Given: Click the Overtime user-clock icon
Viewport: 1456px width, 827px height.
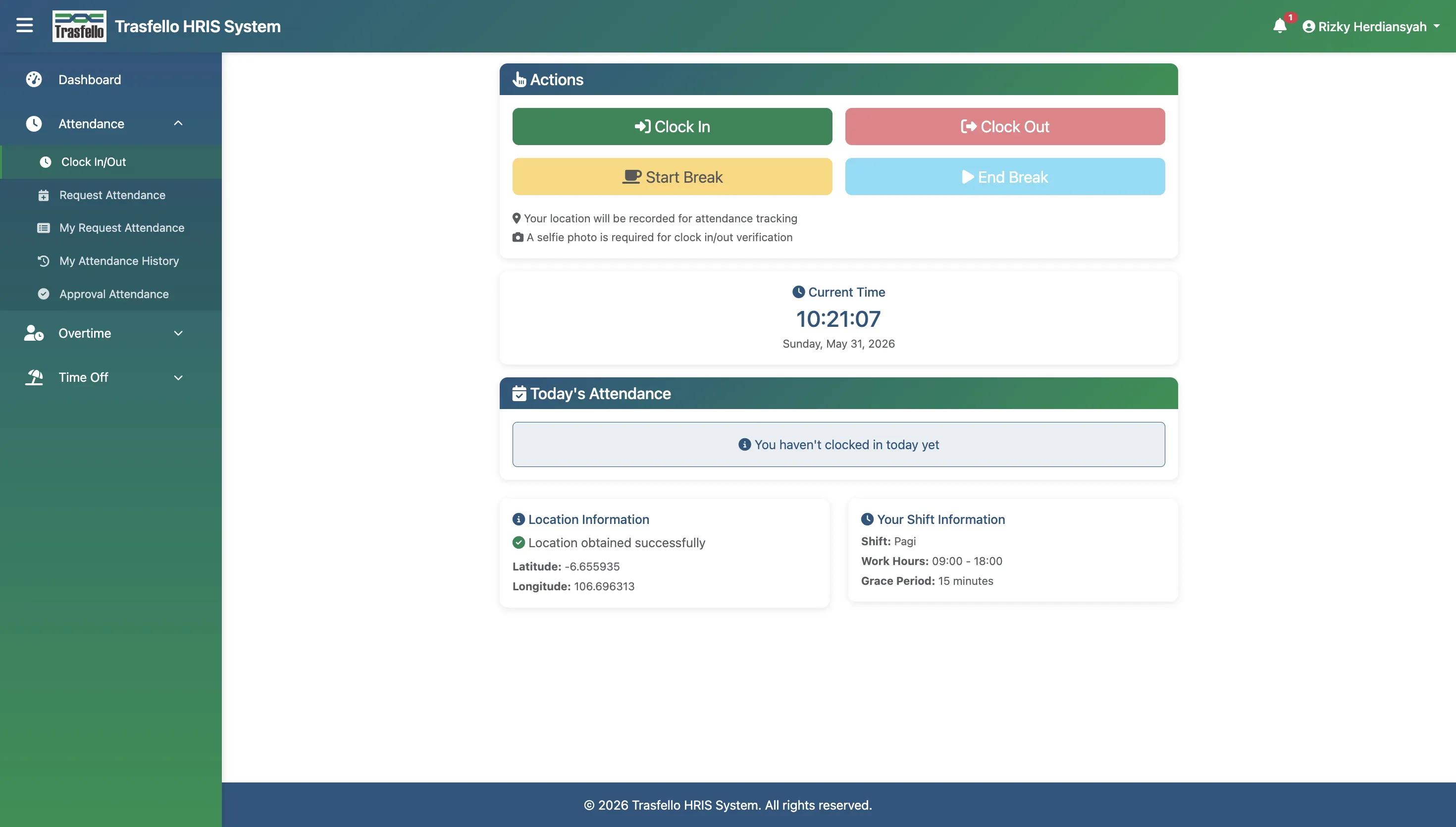Looking at the screenshot, I should (34, 333).
